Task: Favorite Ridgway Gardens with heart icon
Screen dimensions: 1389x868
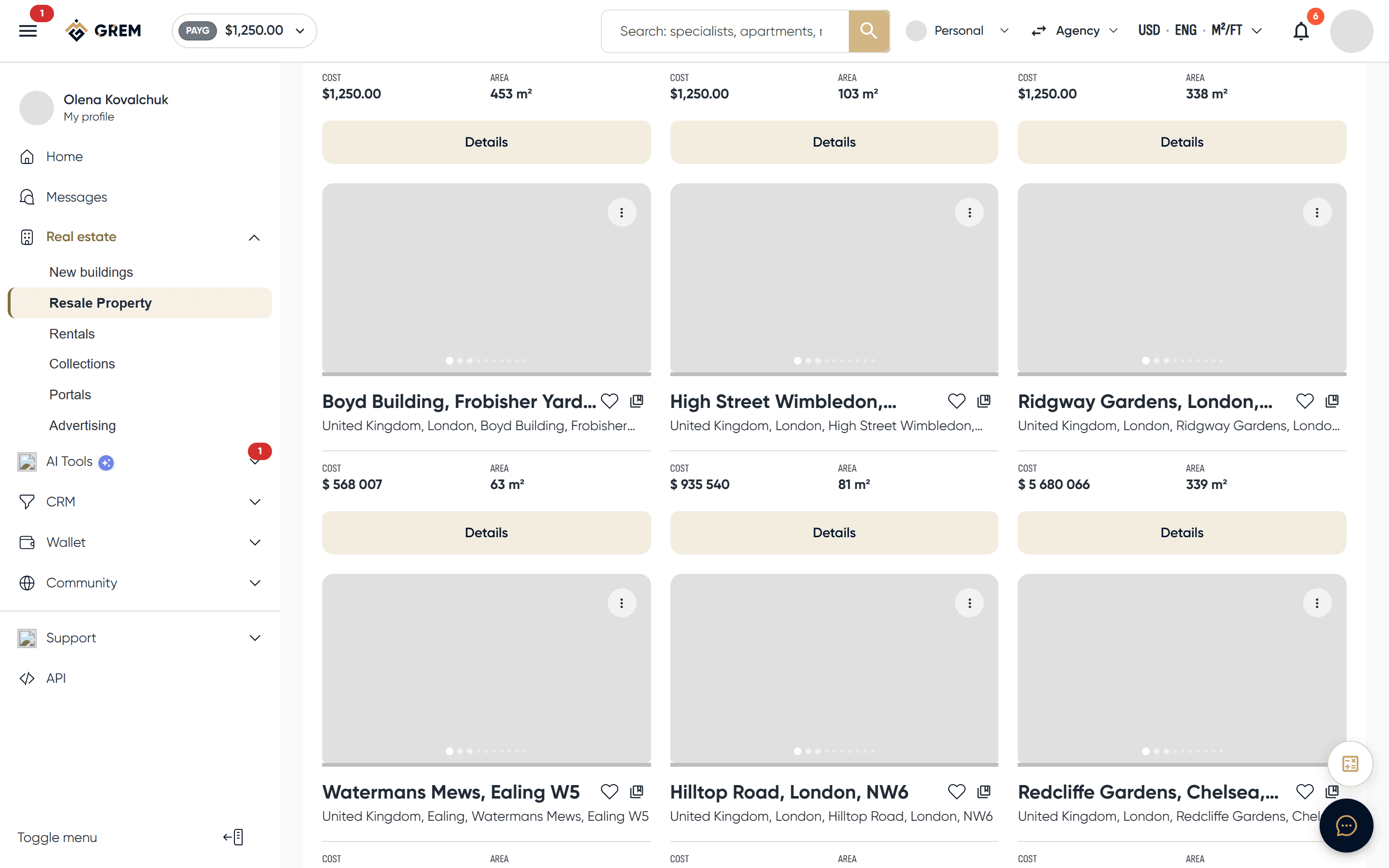Action: 1305,401
